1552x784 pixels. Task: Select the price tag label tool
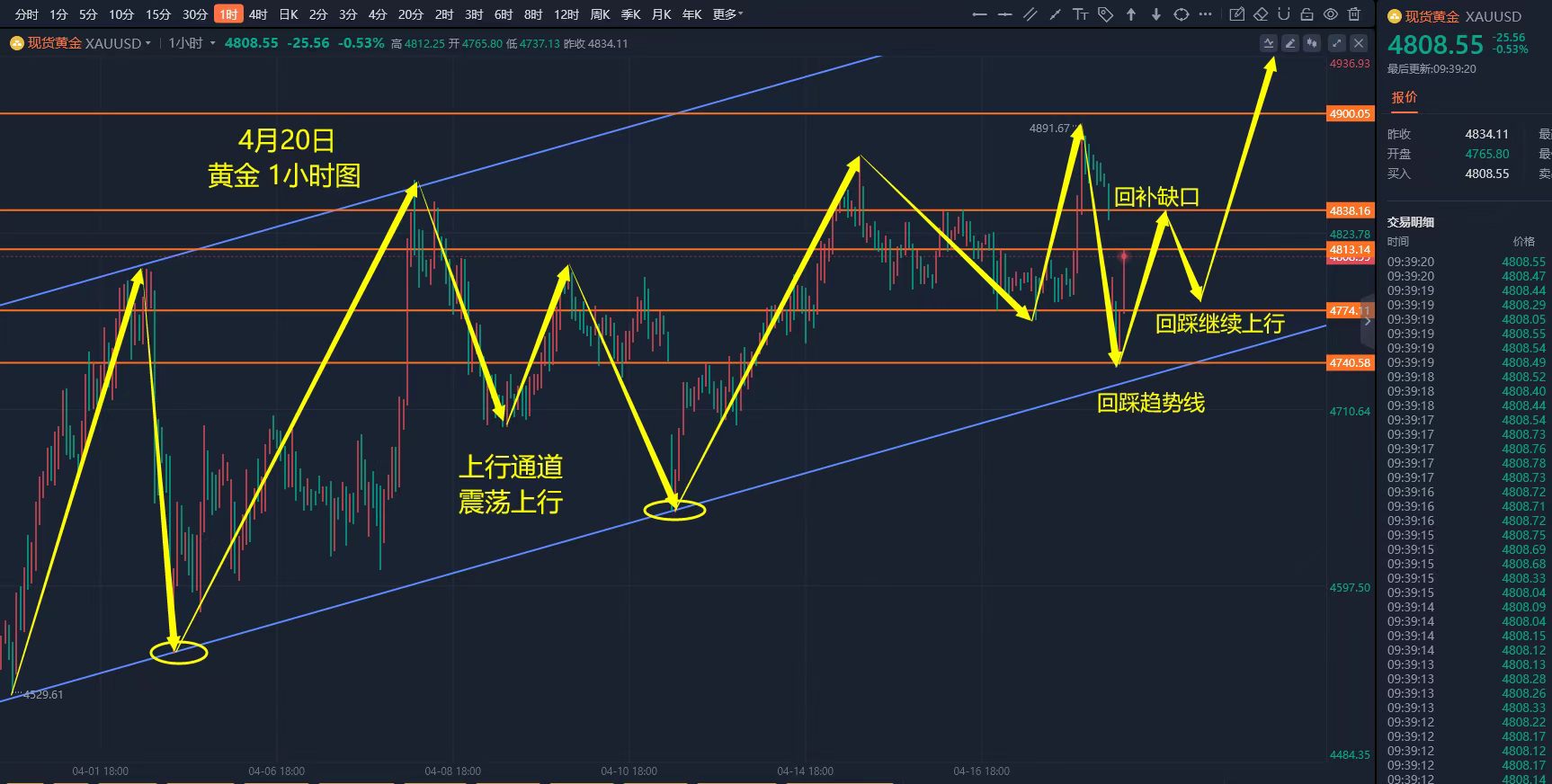point(1106,14)
